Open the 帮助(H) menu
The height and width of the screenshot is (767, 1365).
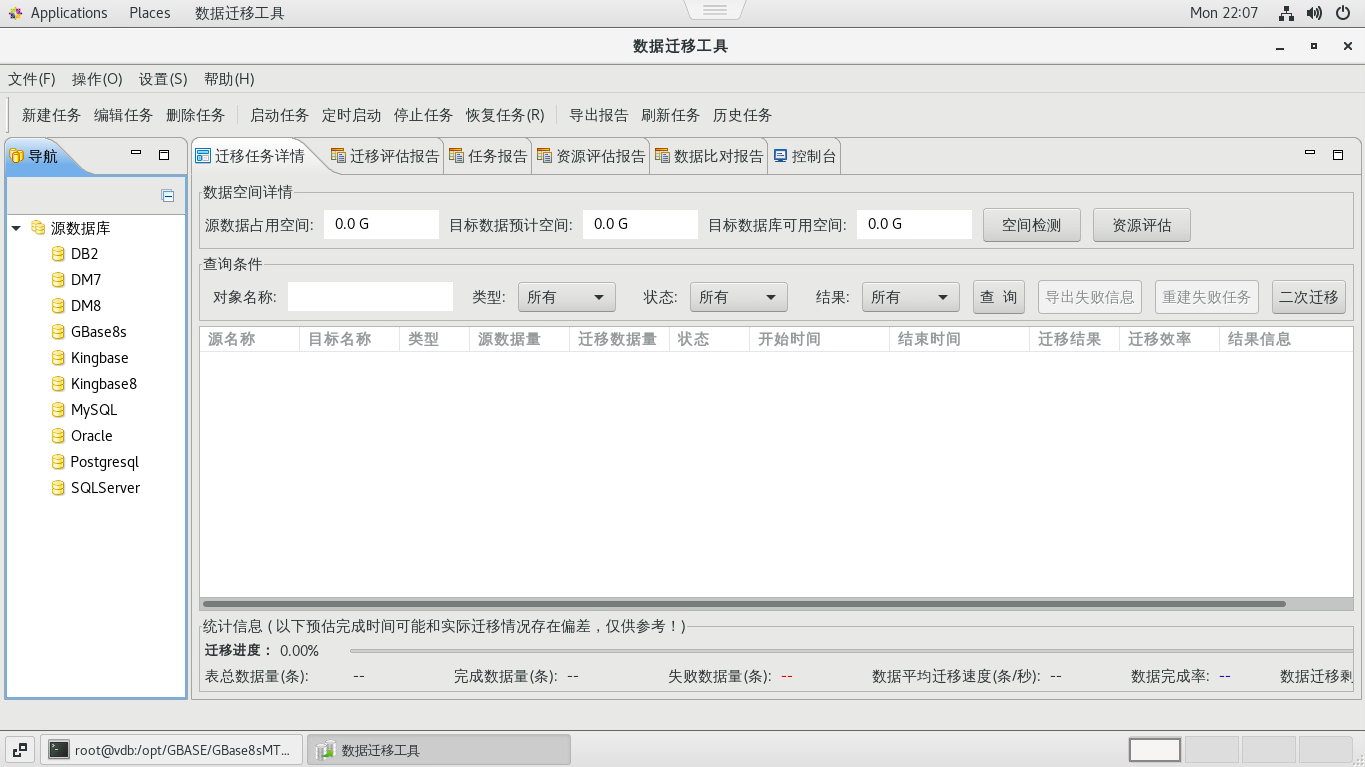[x=229, y=79]
